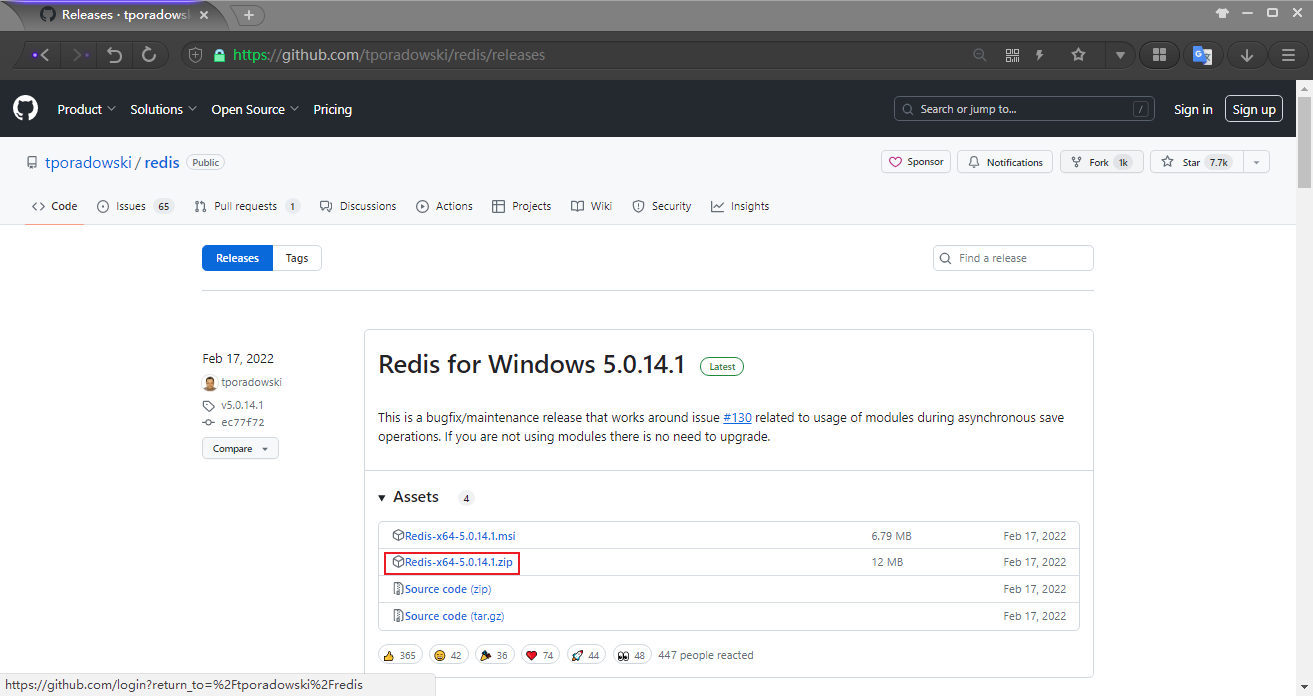React with thumbs up to the release

pyautogui.click(x=399, y=654)
